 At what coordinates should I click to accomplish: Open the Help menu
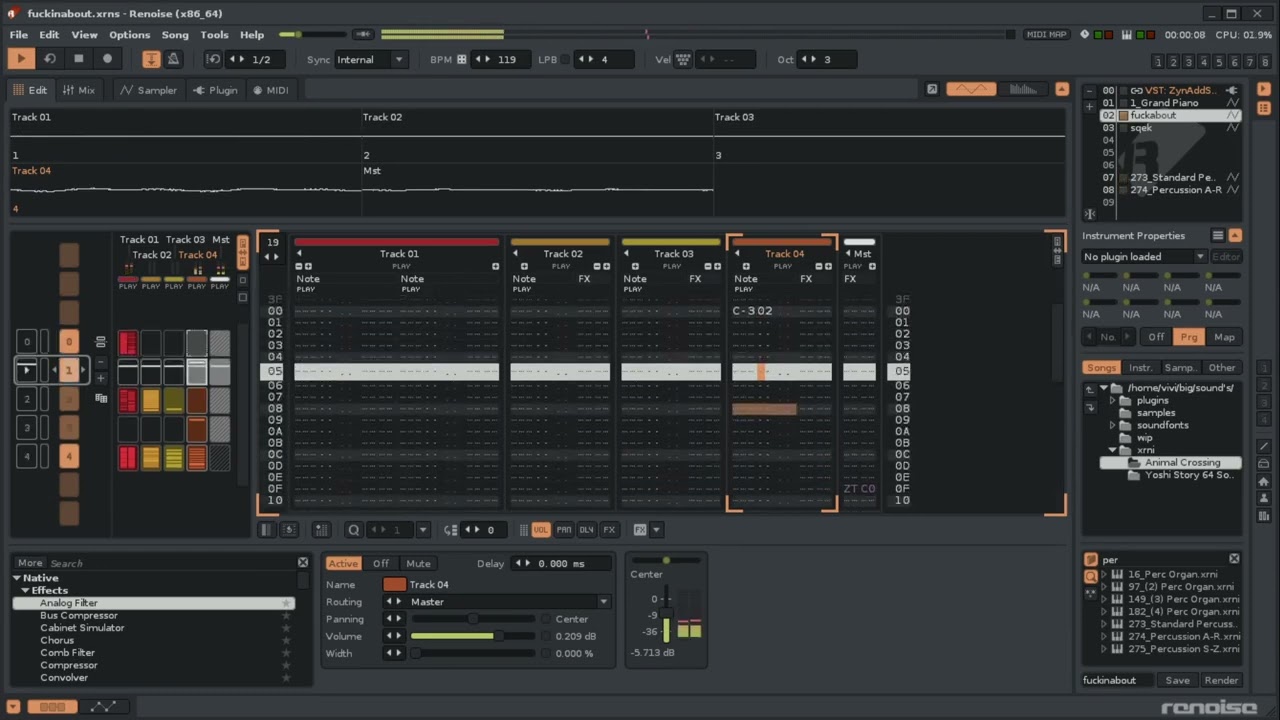click(252, 35)
